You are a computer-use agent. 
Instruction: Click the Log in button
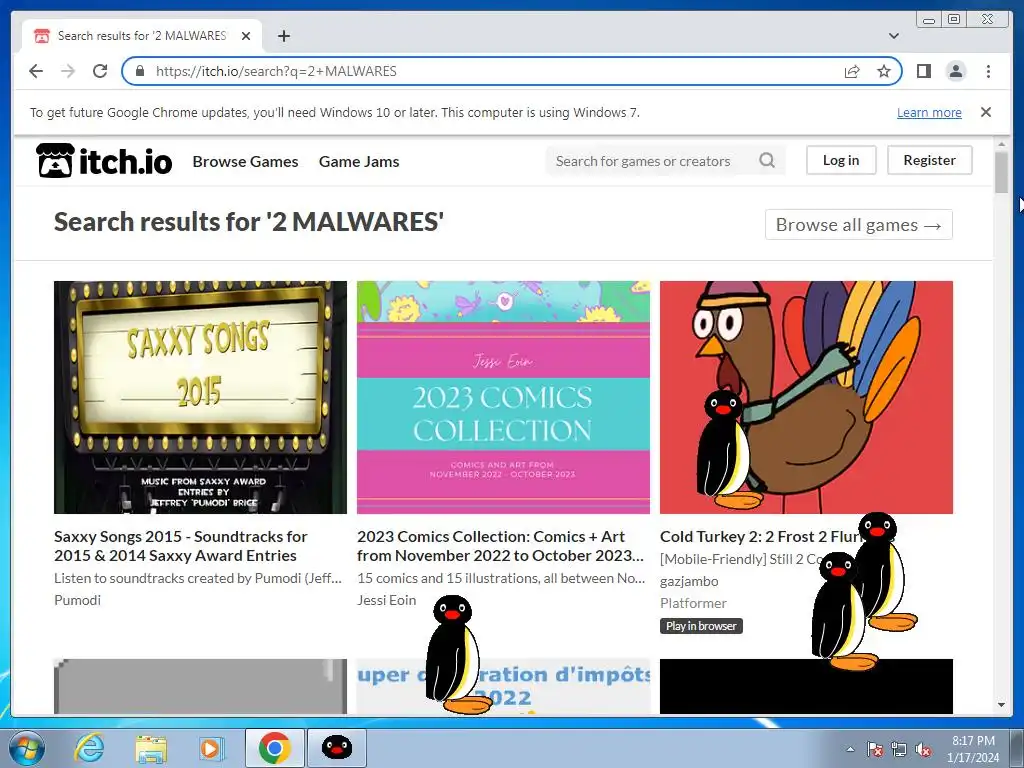point(841,160)
